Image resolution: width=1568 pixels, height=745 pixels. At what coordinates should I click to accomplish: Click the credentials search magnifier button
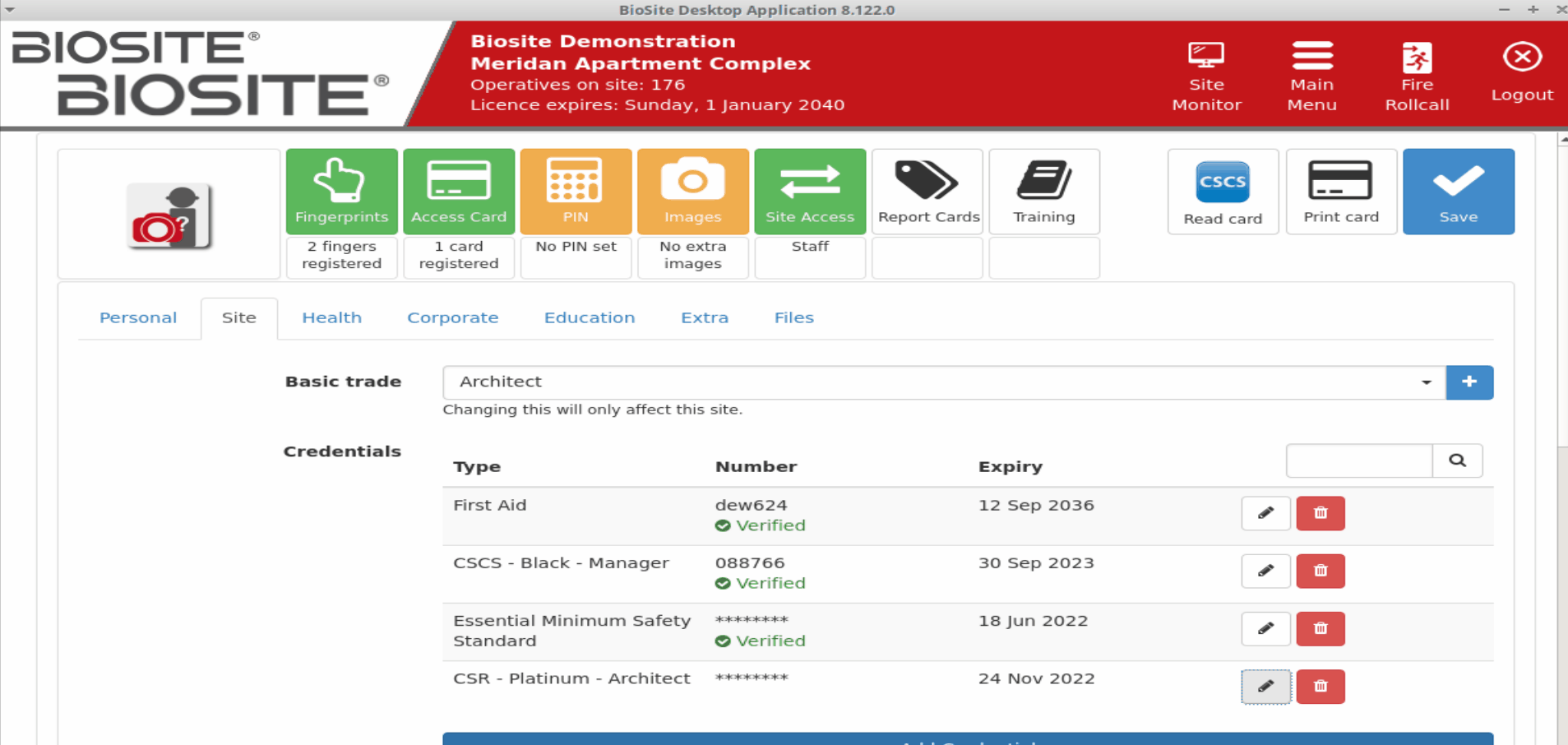pos(1457,460)
